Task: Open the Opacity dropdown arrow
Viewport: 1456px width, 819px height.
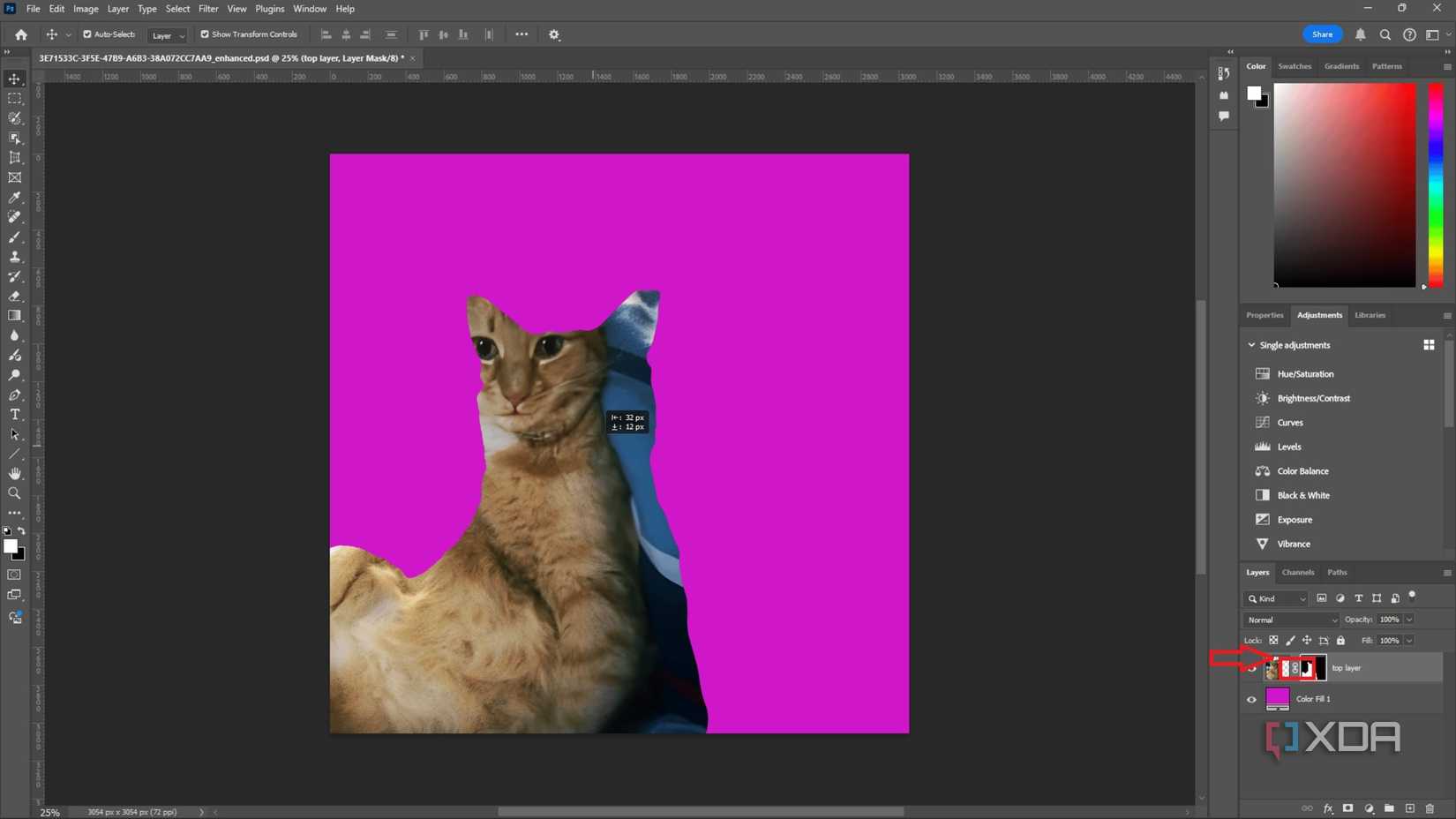Action: click(x=1407, y=620)
